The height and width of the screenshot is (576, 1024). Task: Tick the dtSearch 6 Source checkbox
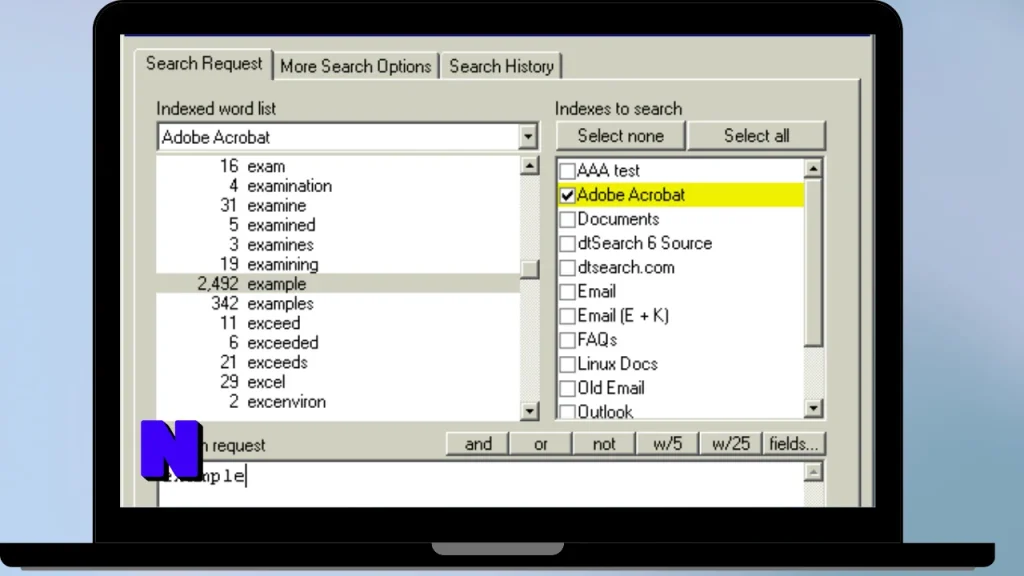click(567, 244)
